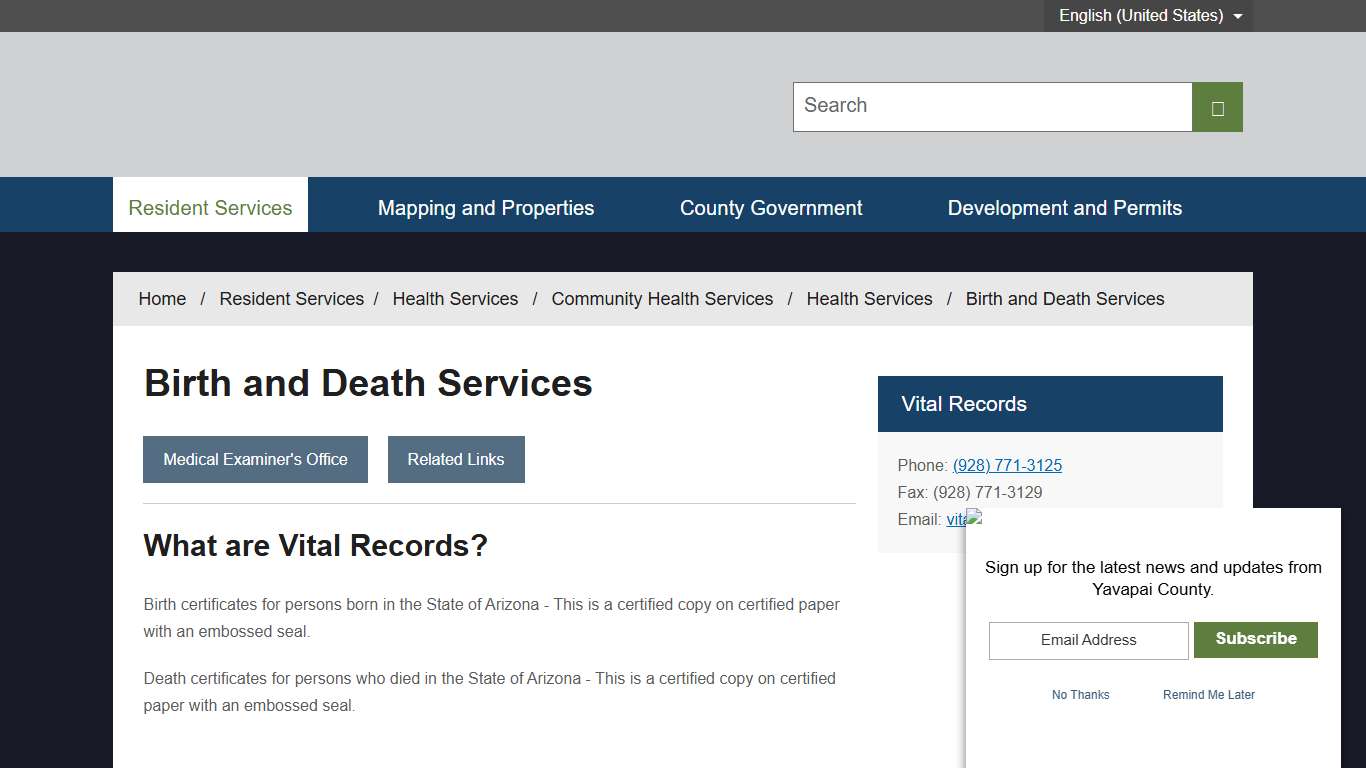Open Community Health Services breadcrumb link

click(662, 298)
